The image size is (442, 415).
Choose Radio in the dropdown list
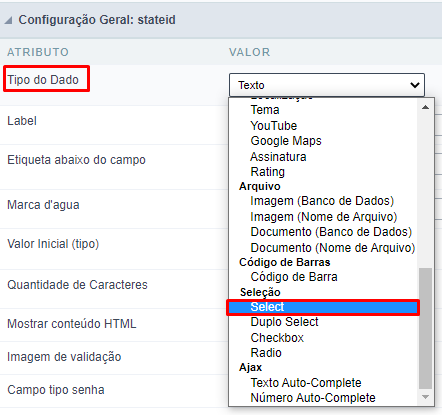pos(266,353)
